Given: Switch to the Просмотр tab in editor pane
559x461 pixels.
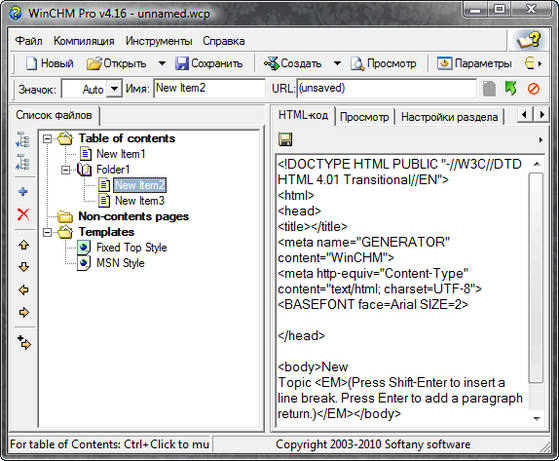Looking at the screenshot, I should point(364,117).
